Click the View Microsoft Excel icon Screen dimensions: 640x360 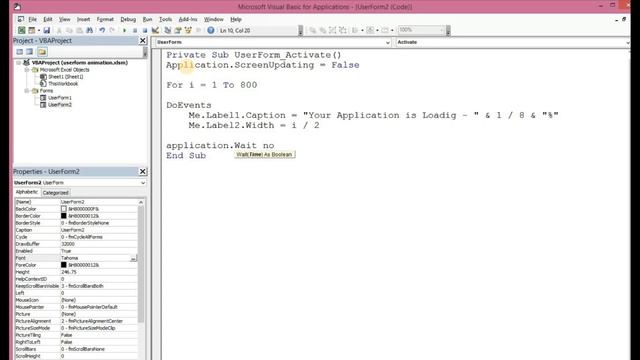21,30
